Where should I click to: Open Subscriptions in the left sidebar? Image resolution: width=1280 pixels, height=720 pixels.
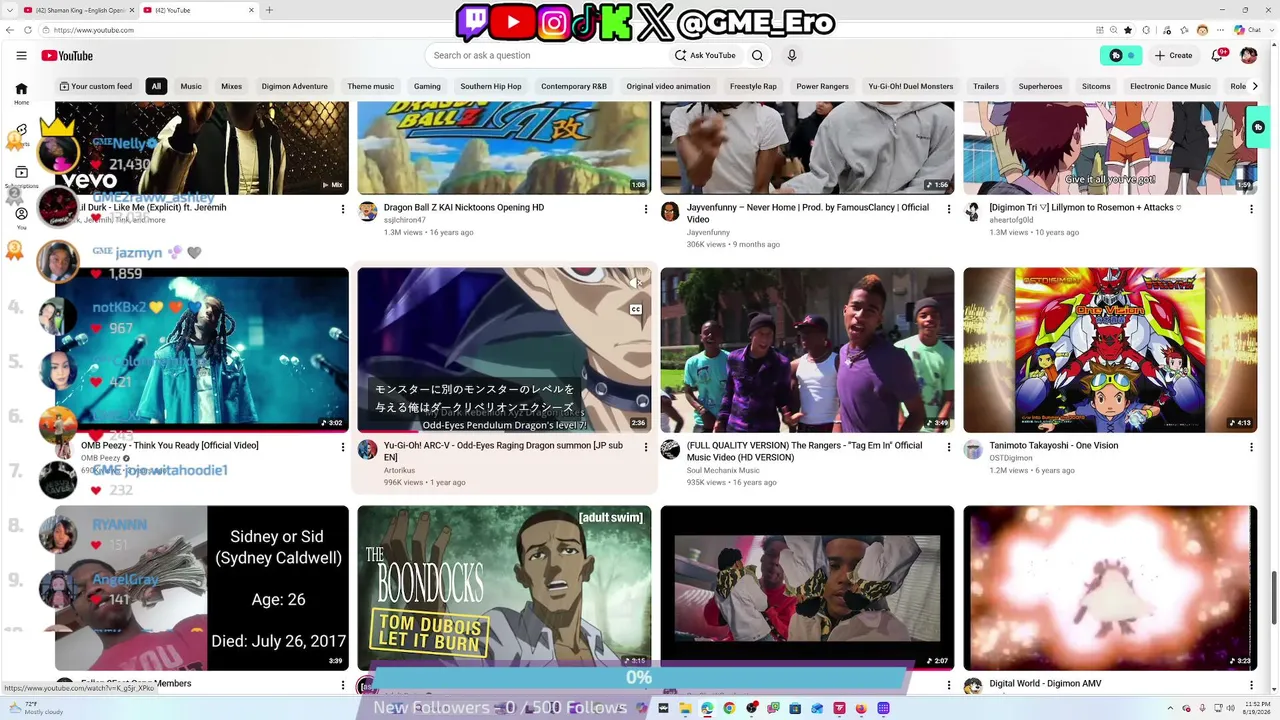(x=21, y=176)
